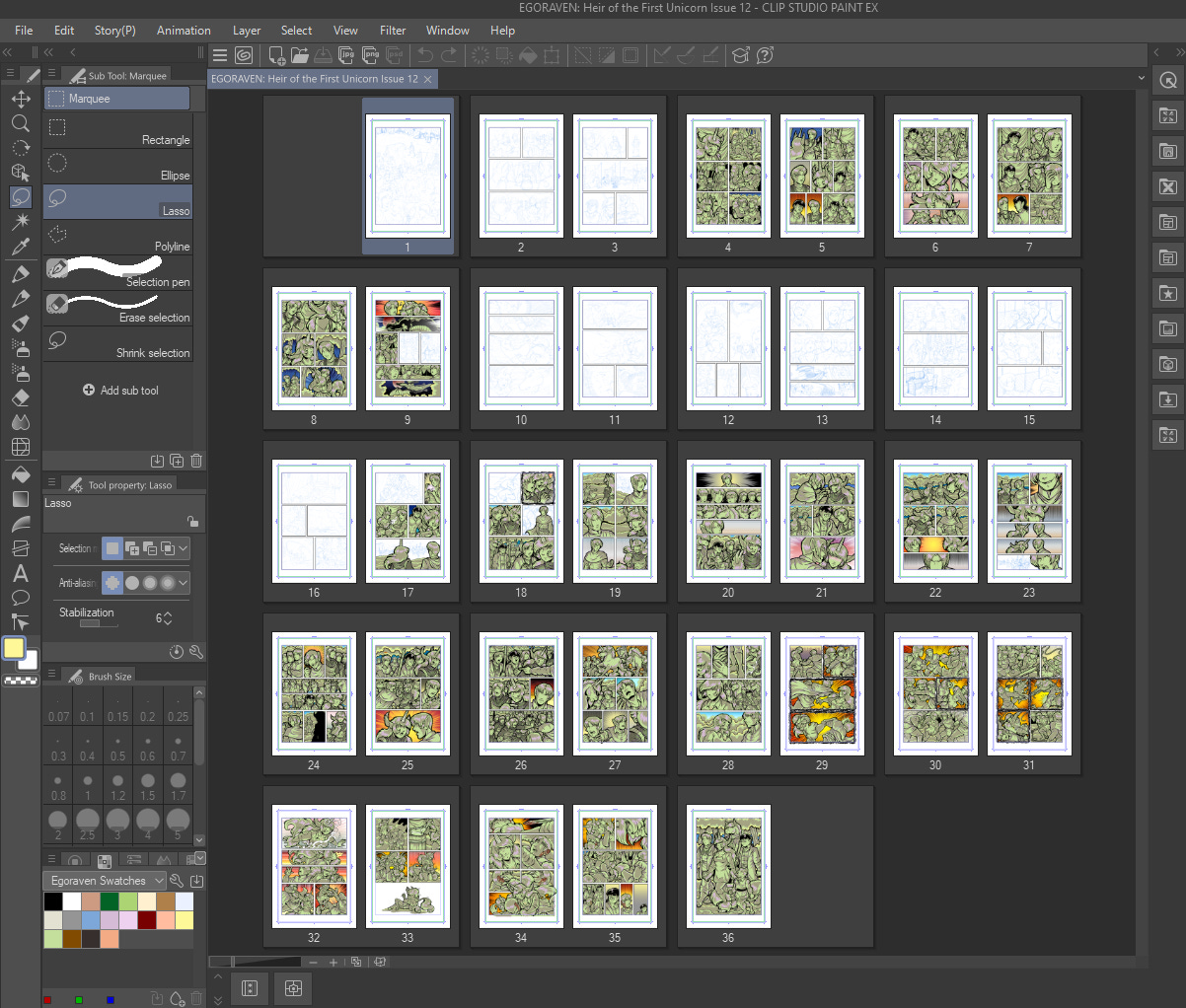Screen dimensions: 1186x1008
Task: Select the Gradient tool
Action: tap(21, 499)
